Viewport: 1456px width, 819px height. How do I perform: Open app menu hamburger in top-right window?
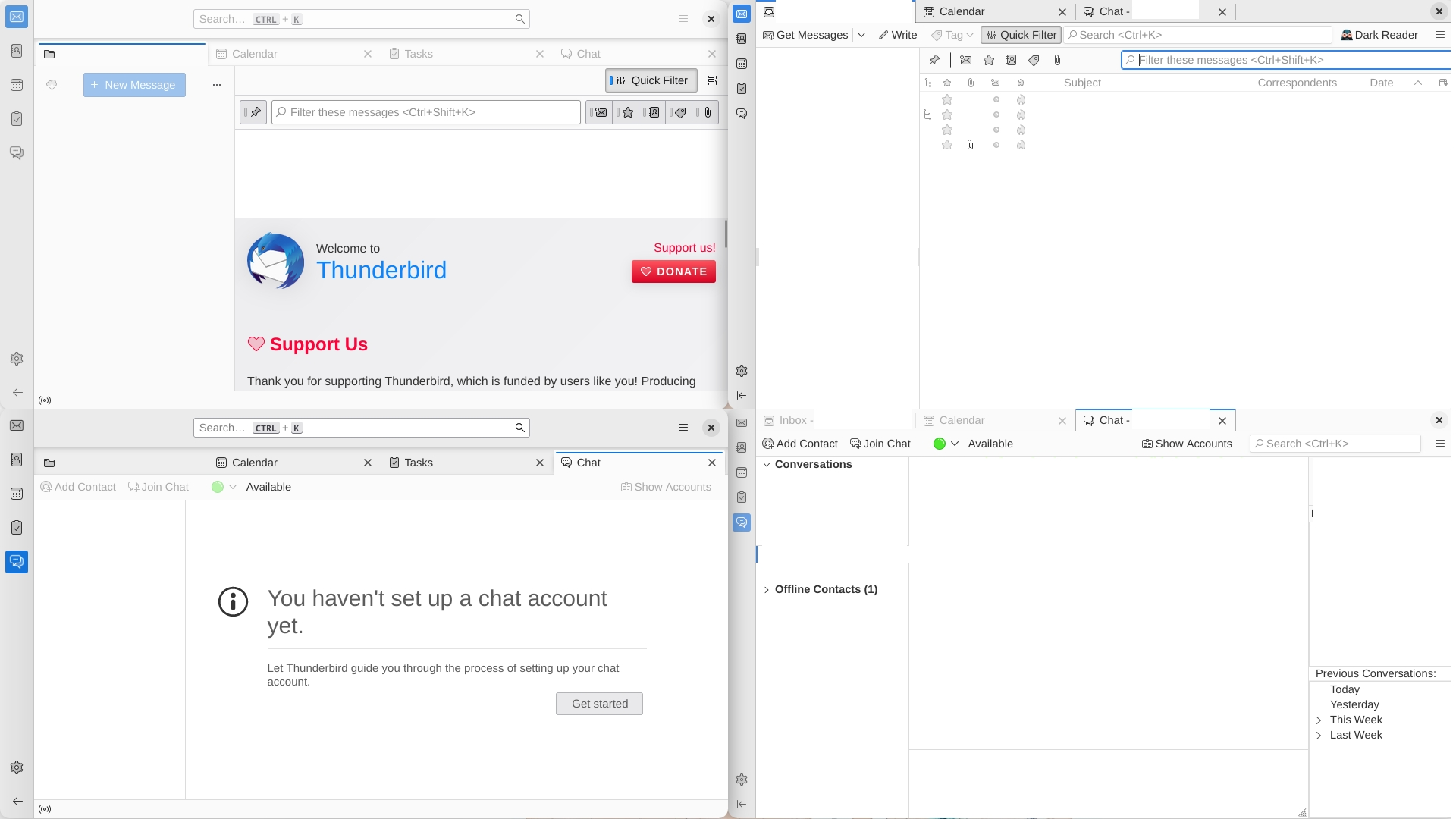[x=1439, y=35]
